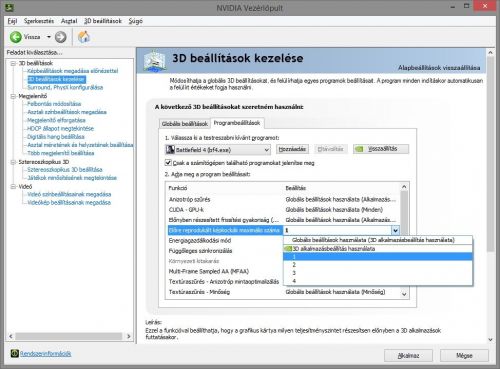Select the Energiagazdálkodási mód row
This screenshot has width=500, height=369.
225,241
